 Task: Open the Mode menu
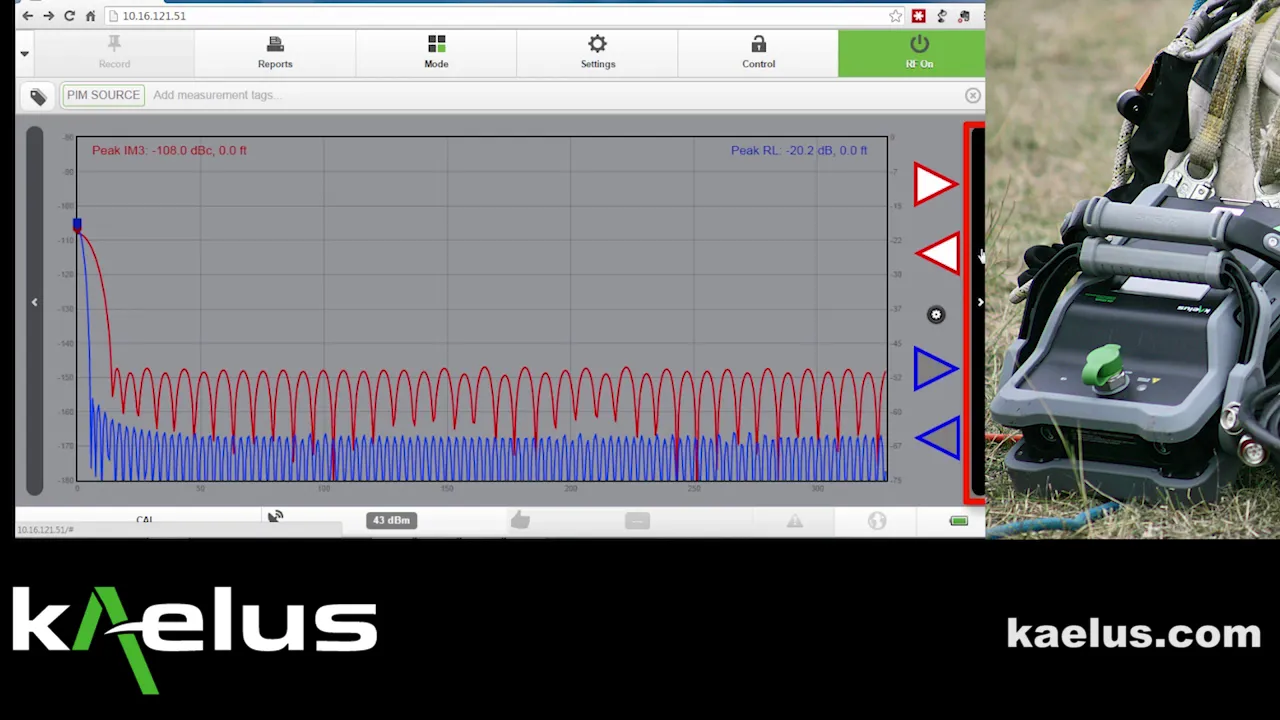436,53
